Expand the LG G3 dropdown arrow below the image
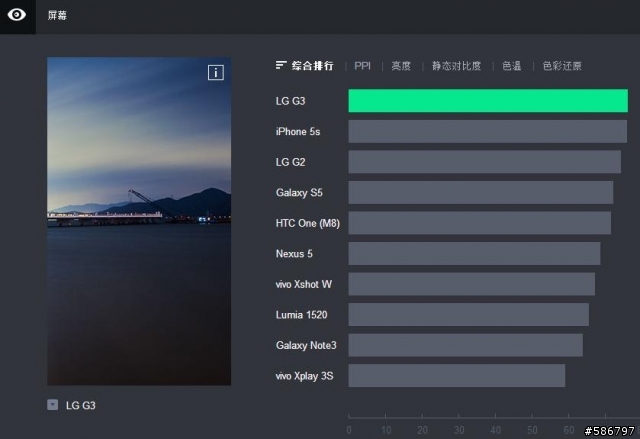Viewport: 640px width, 439px height. [52, 405]
